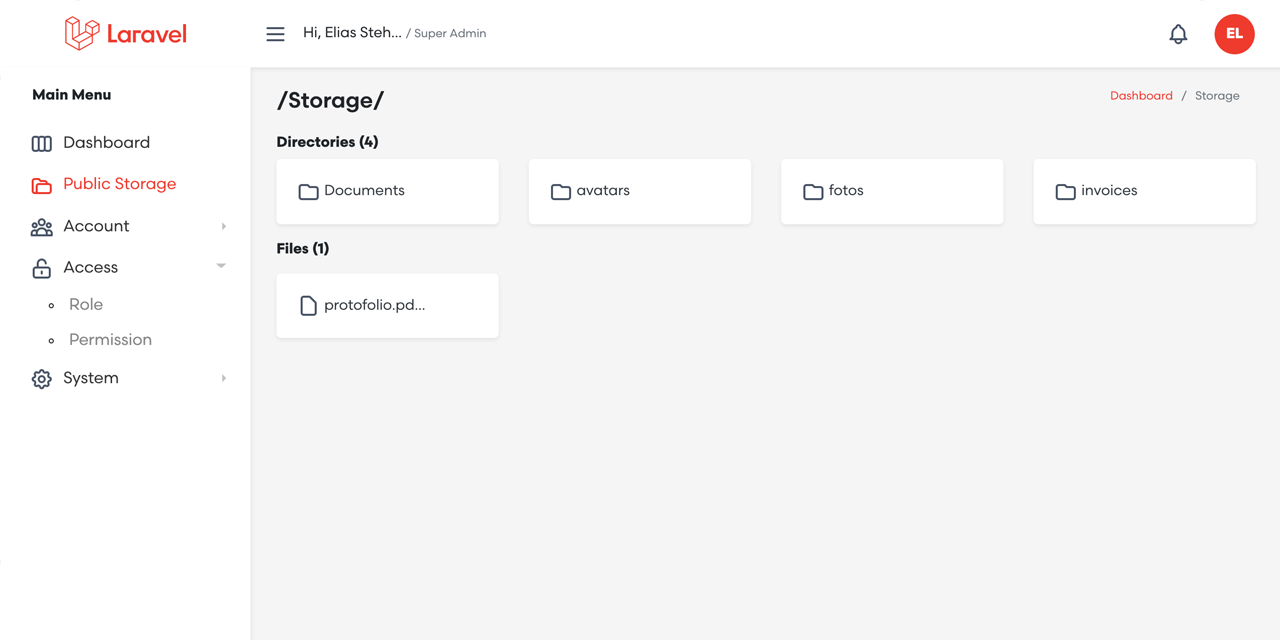Select Permission from the sidebar menu
The image size is (1280, 640).
(110, 339)
